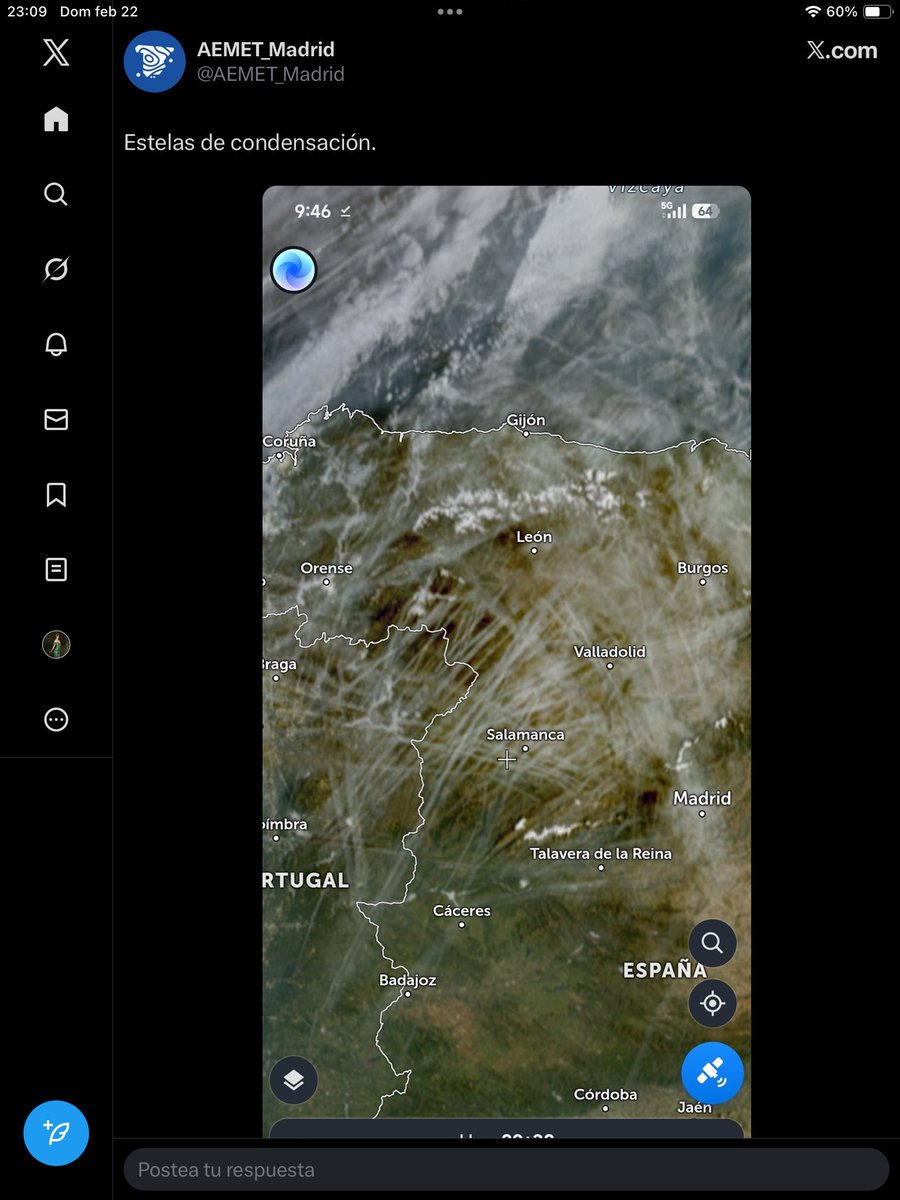Click the Madrid city label on map
Screen dimensions: 900x1200
pyautogui.click(x=702, y=798)
